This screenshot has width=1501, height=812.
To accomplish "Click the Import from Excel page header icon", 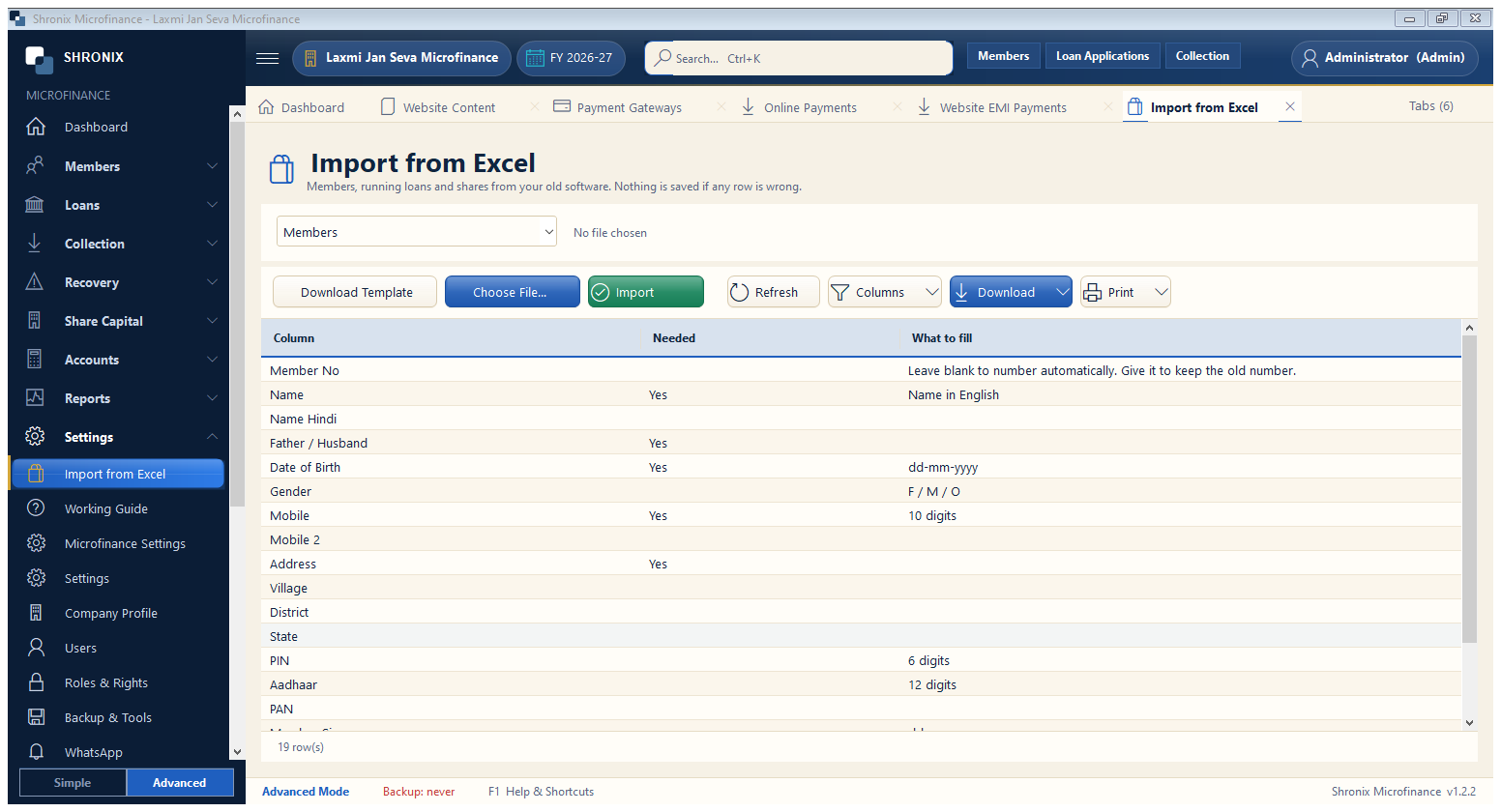I will (281, 170).
